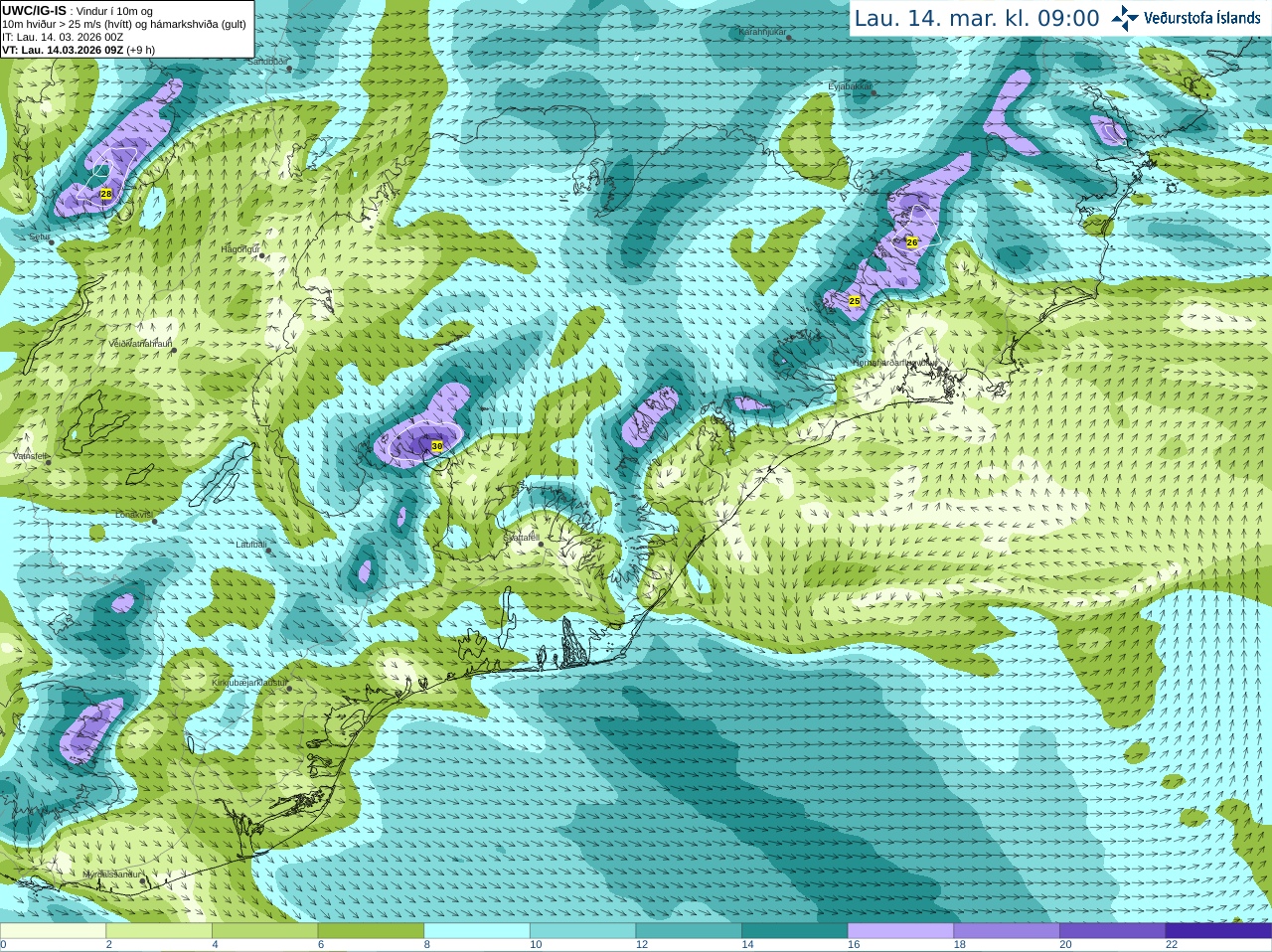
Task: Click the yellow gust marker labeled 25
Action: pyautogui.click(x=854, y=300)
